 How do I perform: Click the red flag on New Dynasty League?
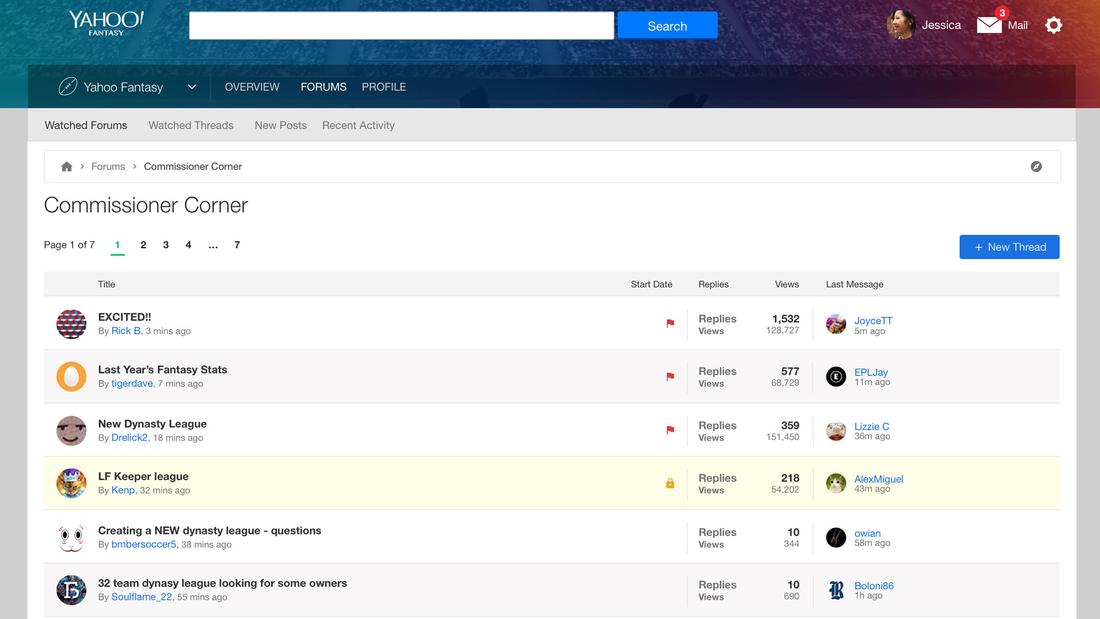coord(670,430)
